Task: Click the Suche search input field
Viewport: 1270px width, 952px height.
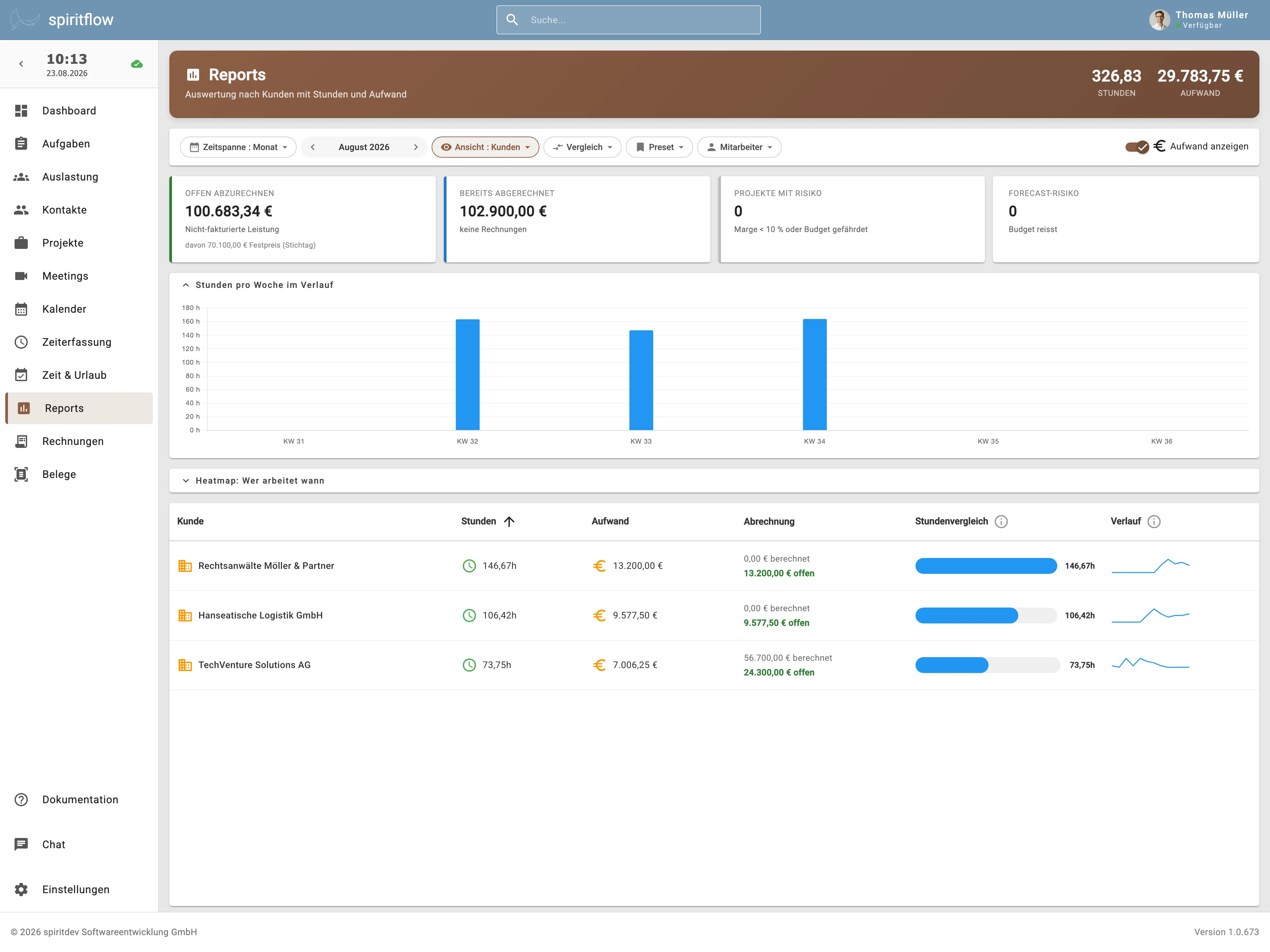Action: [x=629, y=20]
